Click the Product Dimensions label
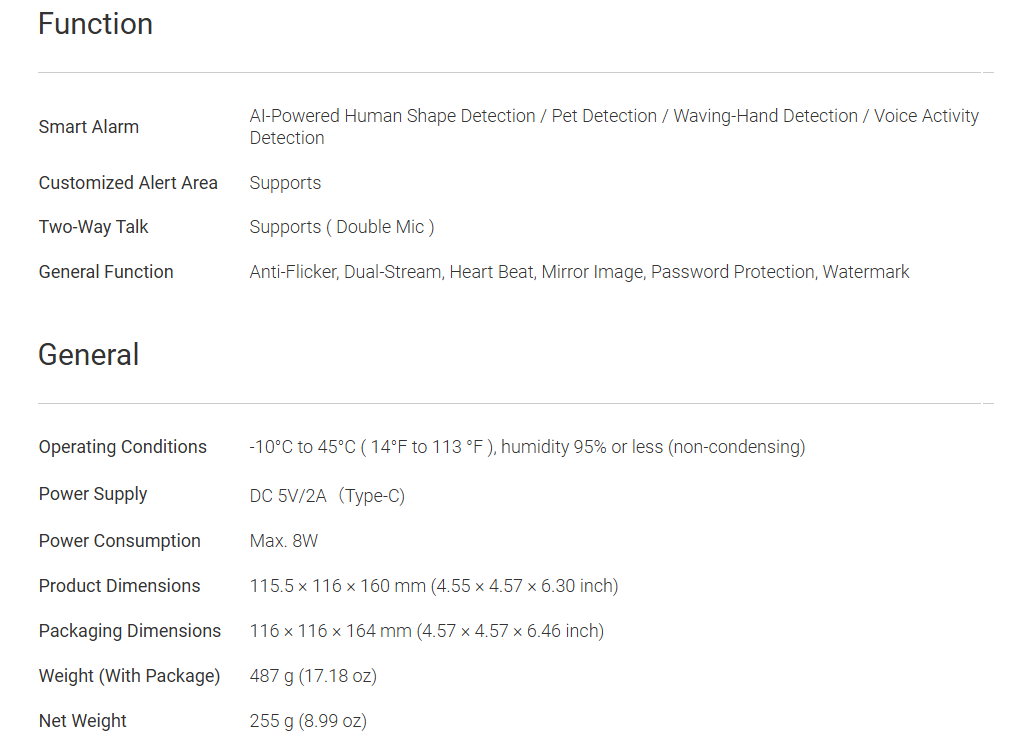1013x751 pixels. pos(119,586)
